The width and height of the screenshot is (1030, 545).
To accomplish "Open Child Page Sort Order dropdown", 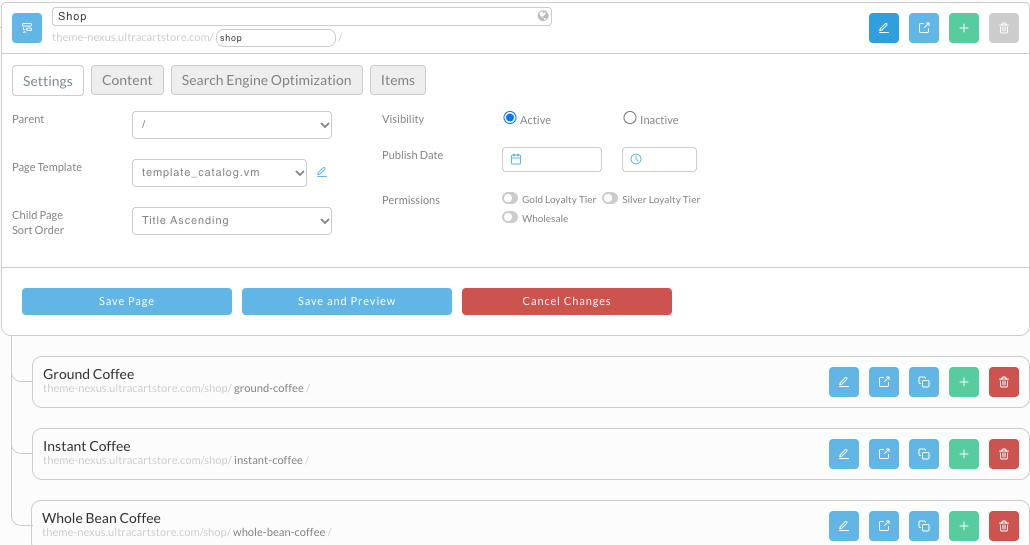I will pyautogui.click(x=232, y=221).
